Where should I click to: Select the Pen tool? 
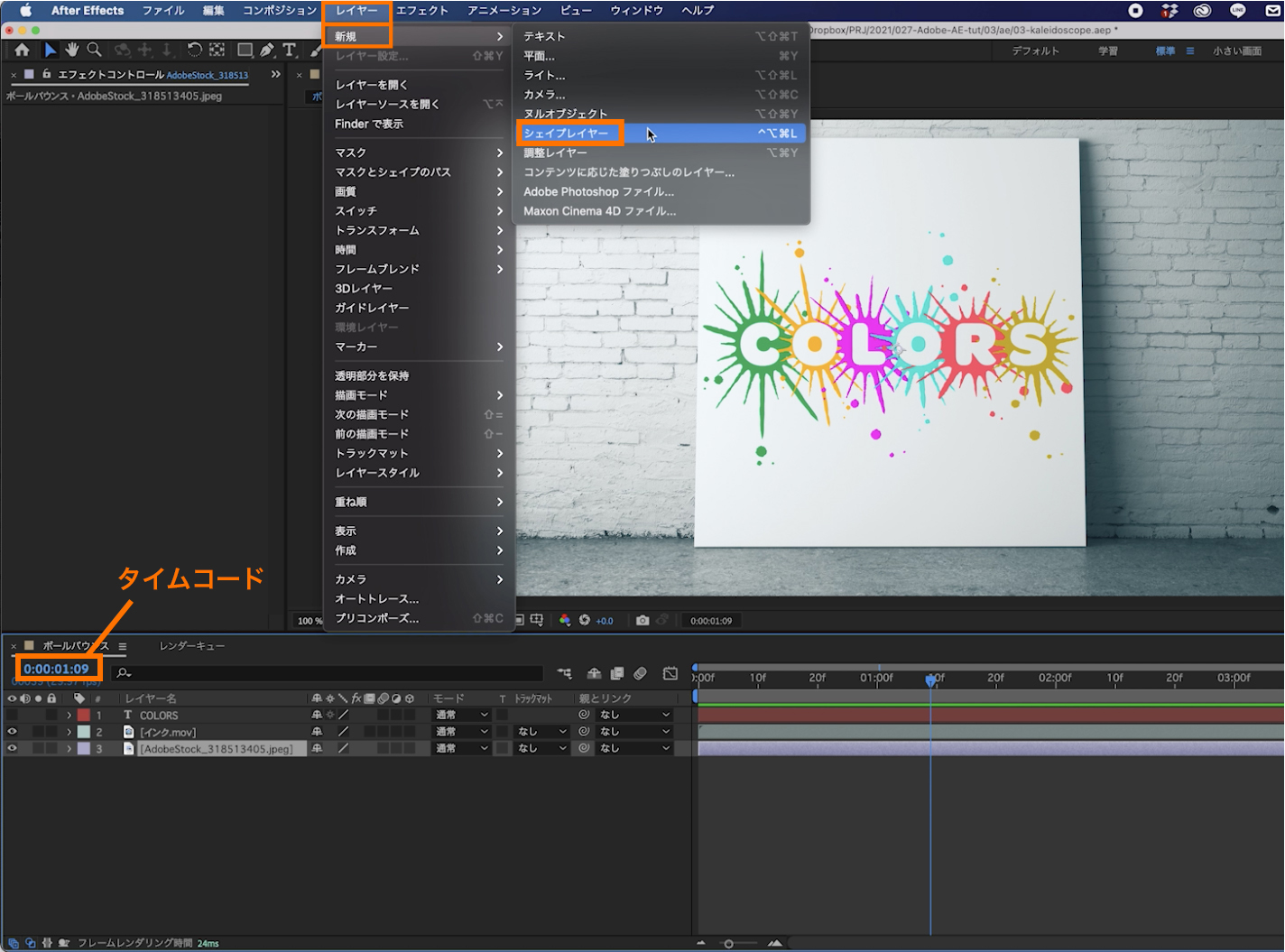point(267,50)
